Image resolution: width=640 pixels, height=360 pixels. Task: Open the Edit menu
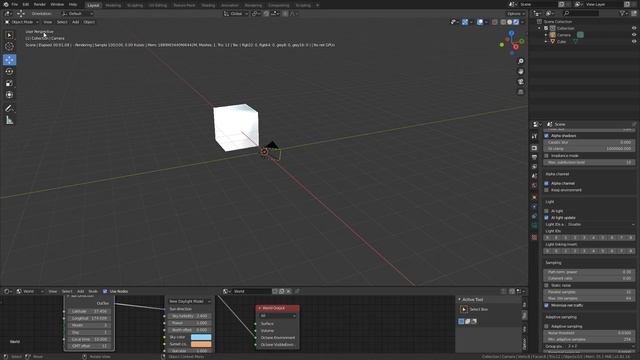pyautogui.click(x=26, y=4)
